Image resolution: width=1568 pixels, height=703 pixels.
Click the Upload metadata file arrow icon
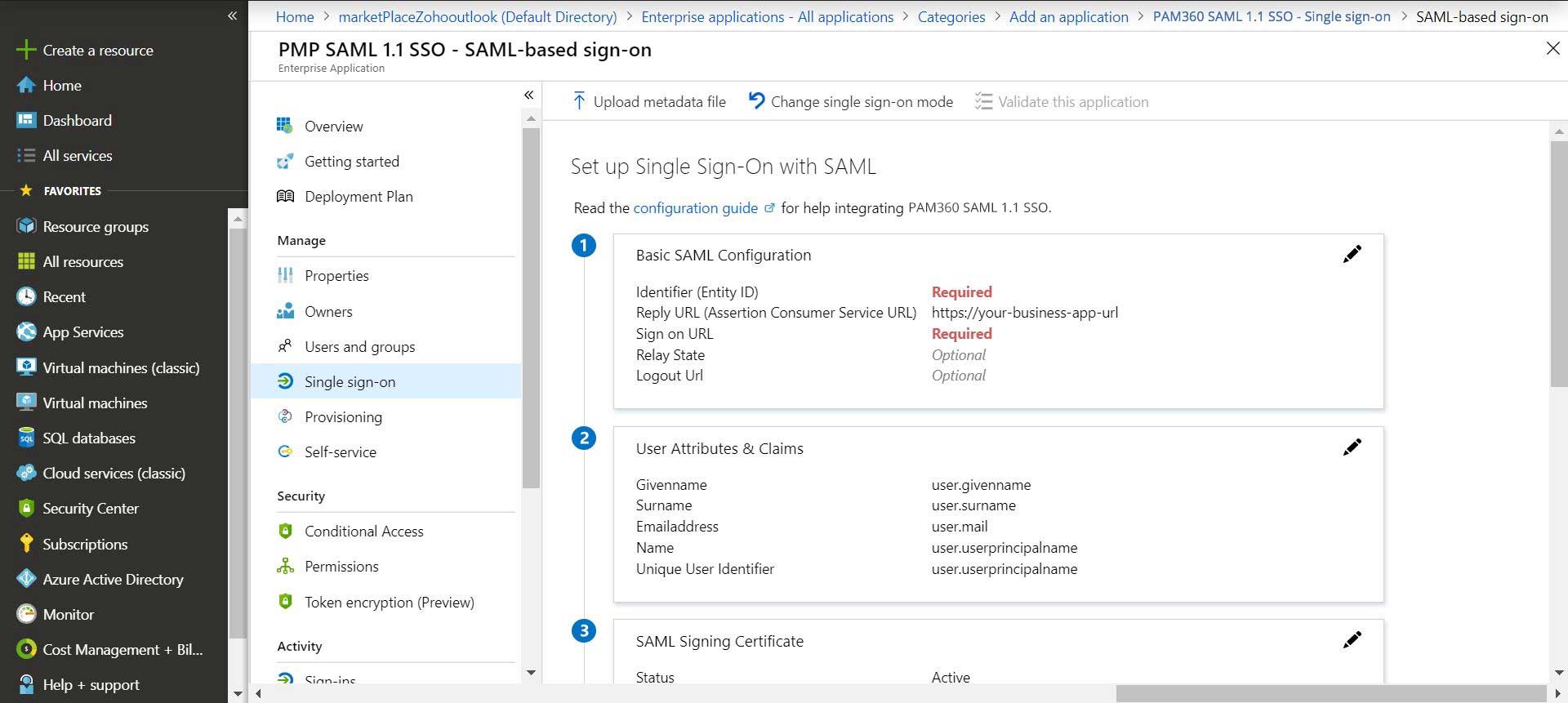click(x=579, y=101)
